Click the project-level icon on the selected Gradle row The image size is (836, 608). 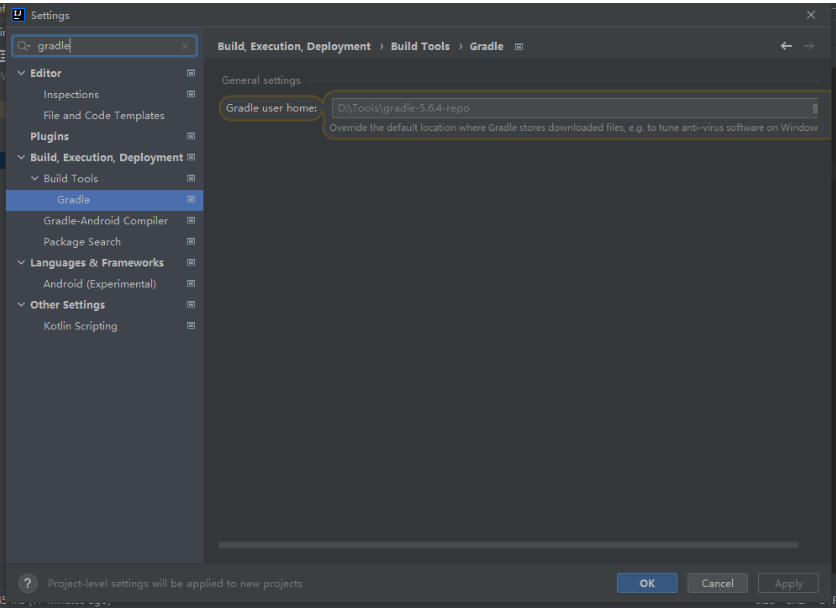pos(191,199)
